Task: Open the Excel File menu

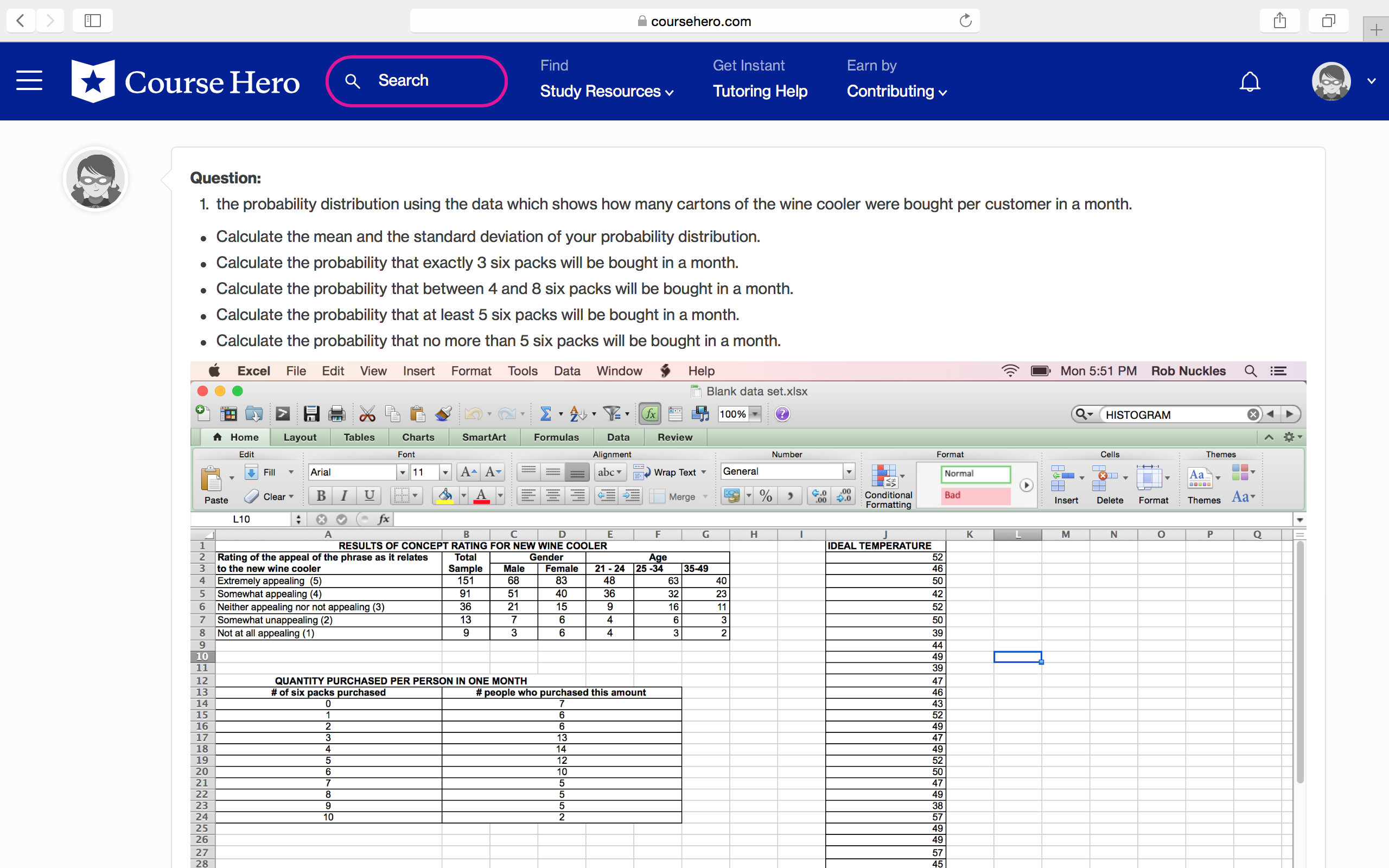Action: point(296,371)
